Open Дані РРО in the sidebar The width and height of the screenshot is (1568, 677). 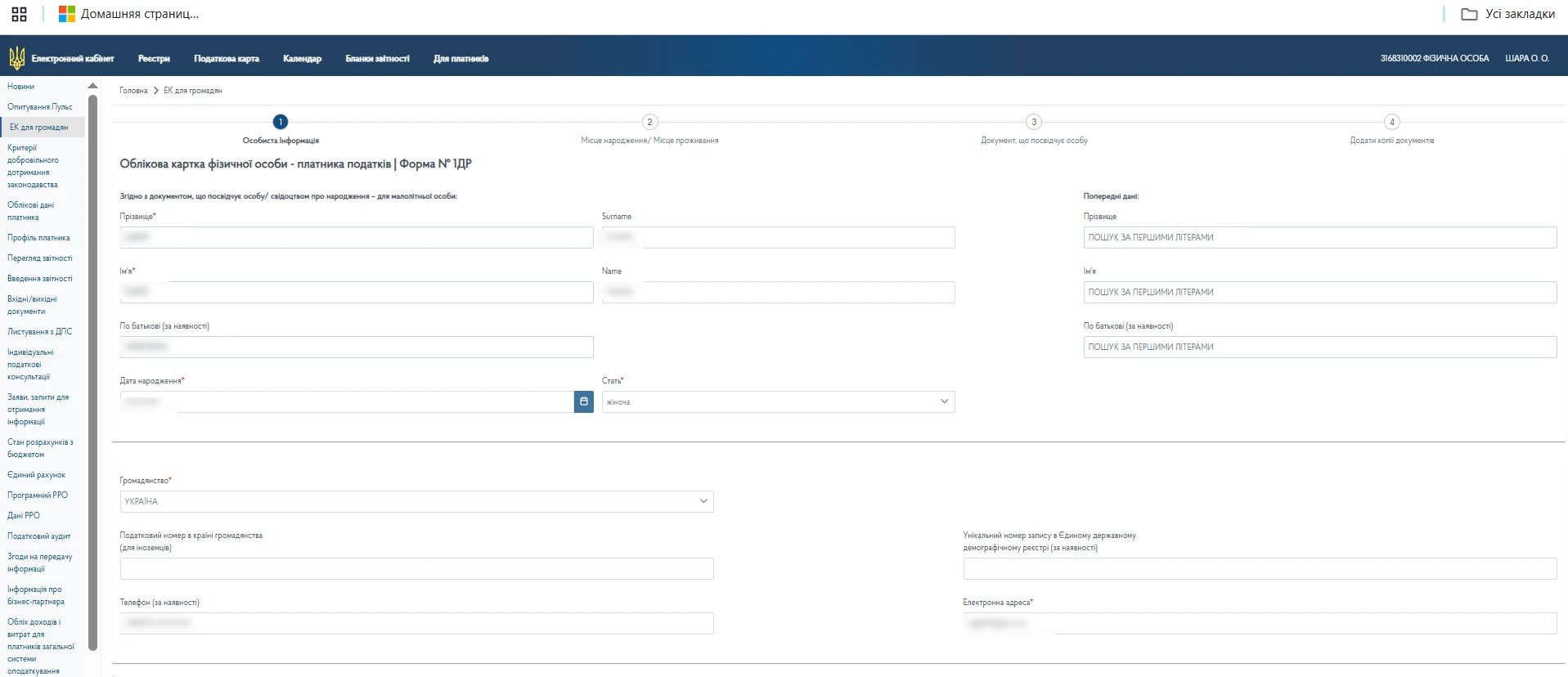tap(24, 516)
